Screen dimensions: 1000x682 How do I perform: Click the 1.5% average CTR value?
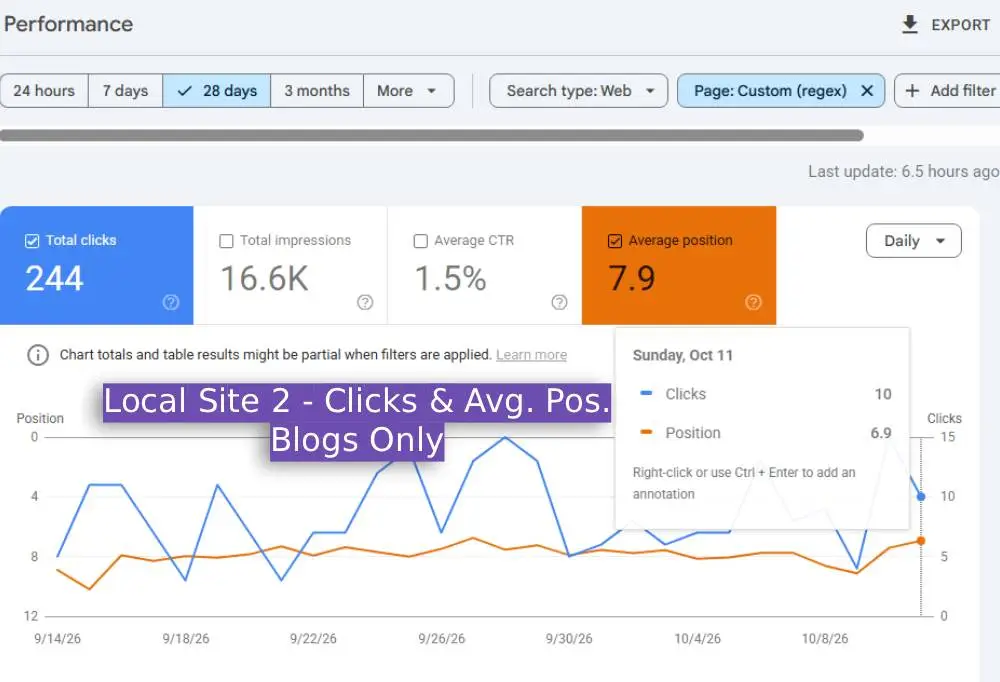click(x=450, y=278)
